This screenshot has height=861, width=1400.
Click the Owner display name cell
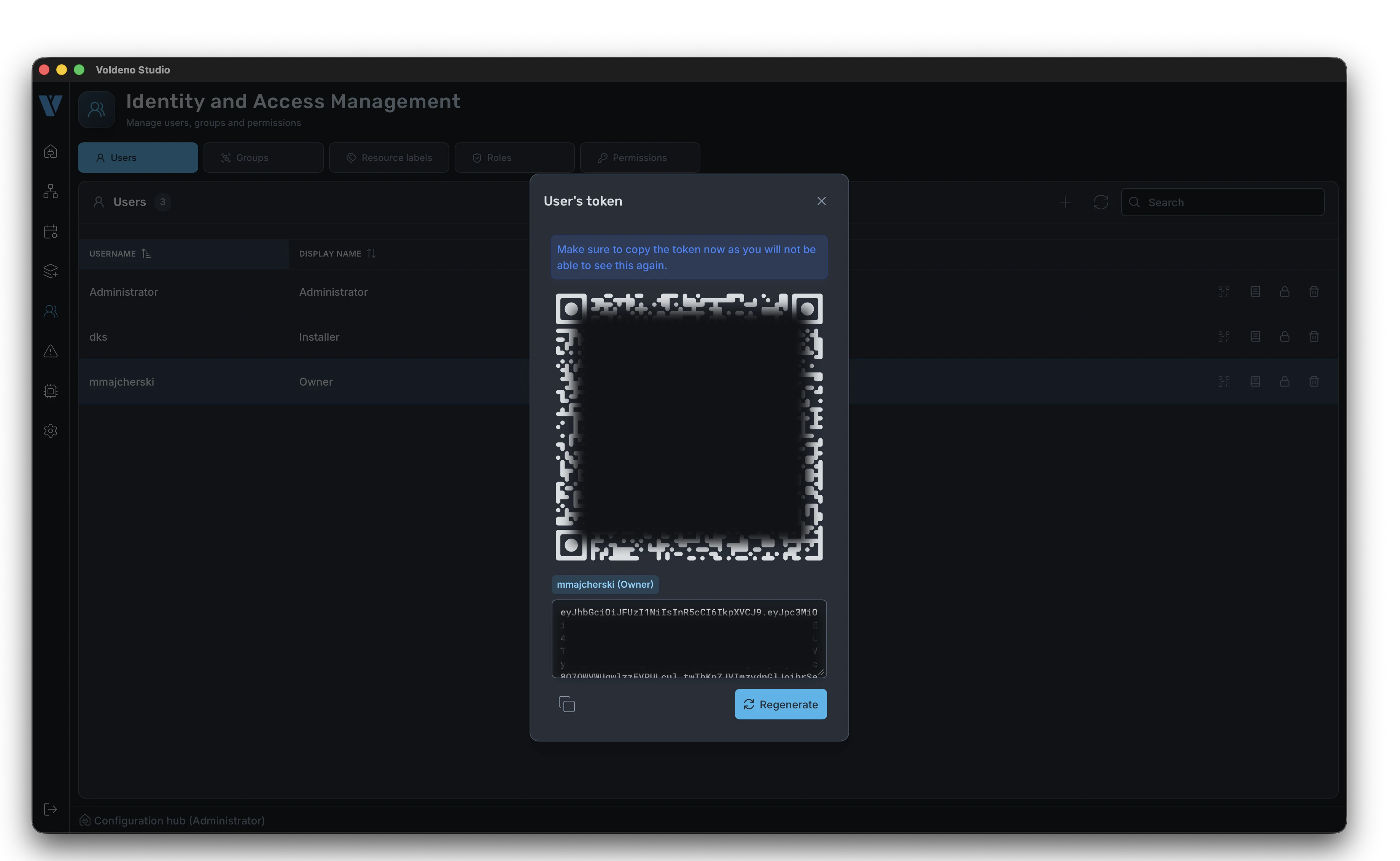[x=316, y=381]
